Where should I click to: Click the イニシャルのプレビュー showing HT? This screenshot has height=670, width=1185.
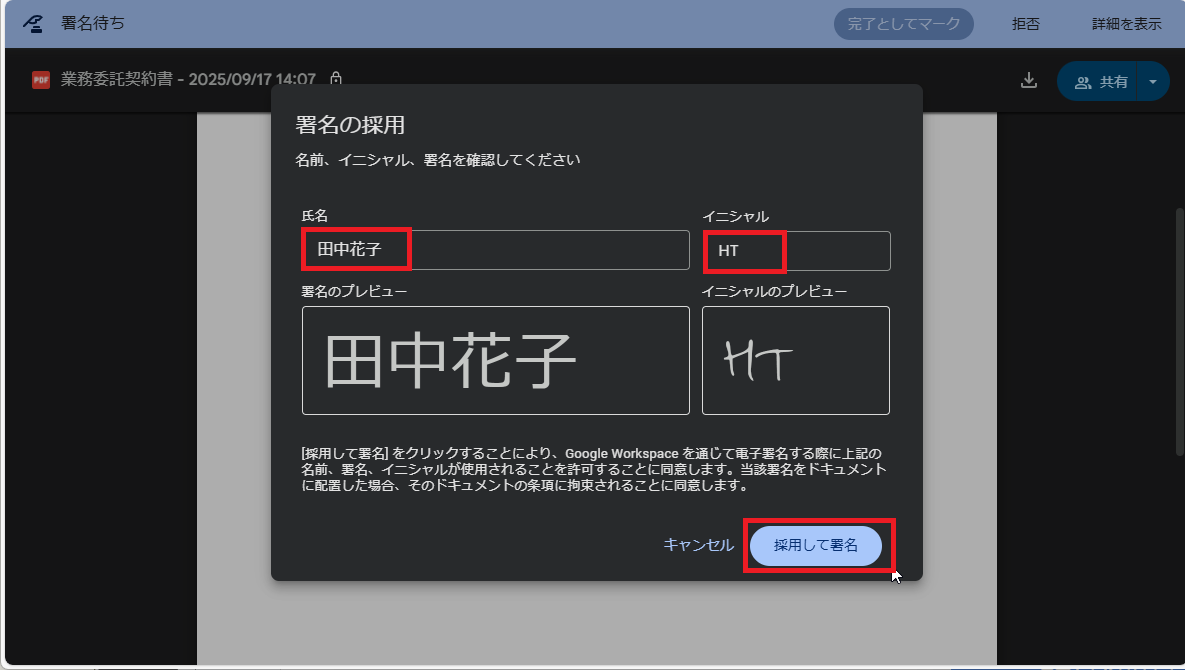point(795,360)
